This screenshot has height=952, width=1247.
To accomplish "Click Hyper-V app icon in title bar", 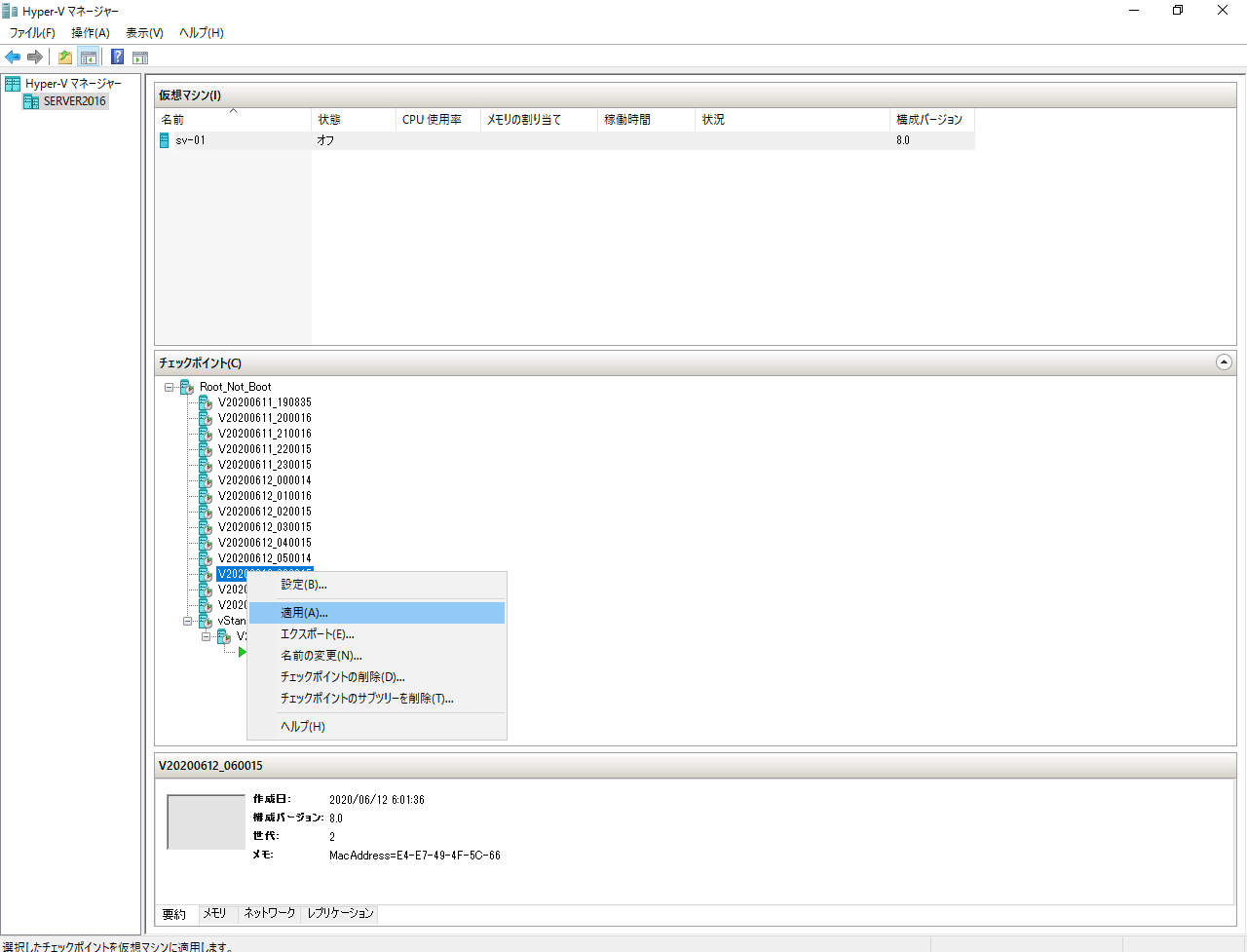I will (10, 11).
